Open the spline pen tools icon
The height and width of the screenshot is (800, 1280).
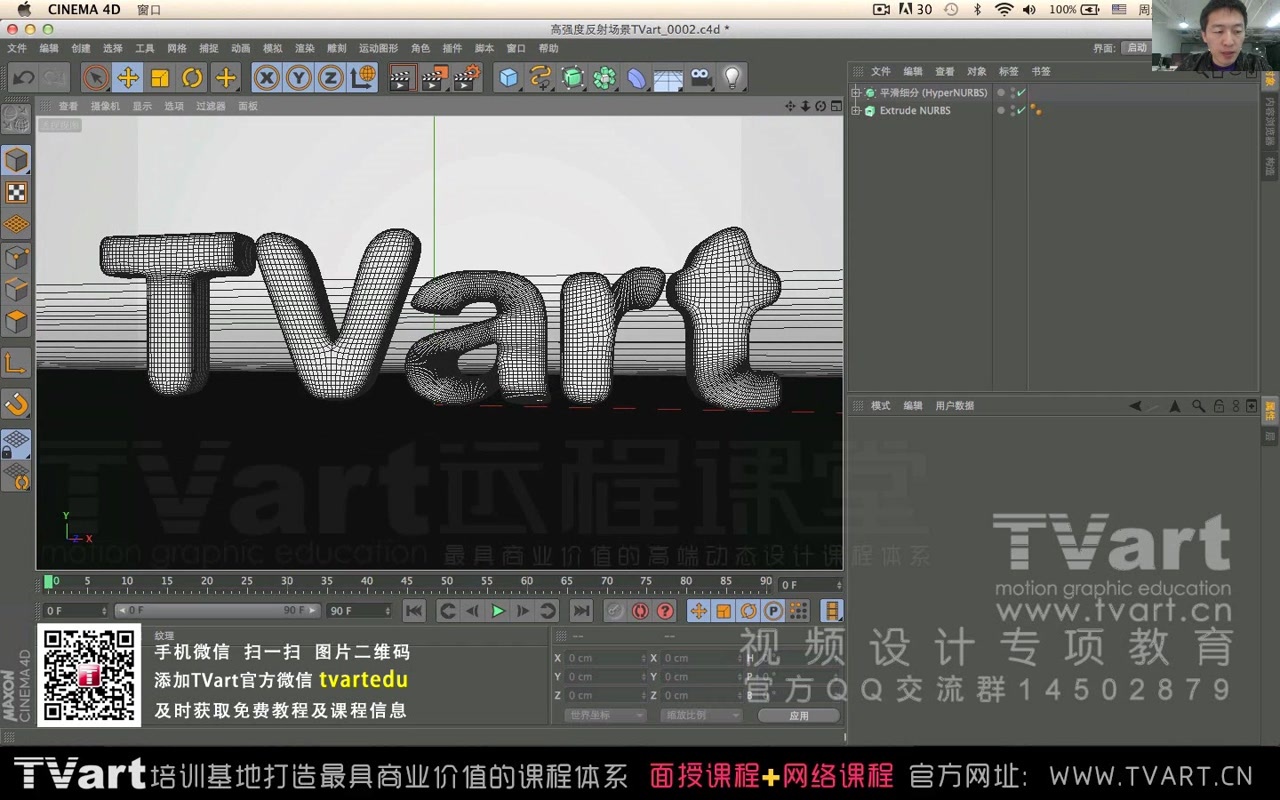(541, 77)
